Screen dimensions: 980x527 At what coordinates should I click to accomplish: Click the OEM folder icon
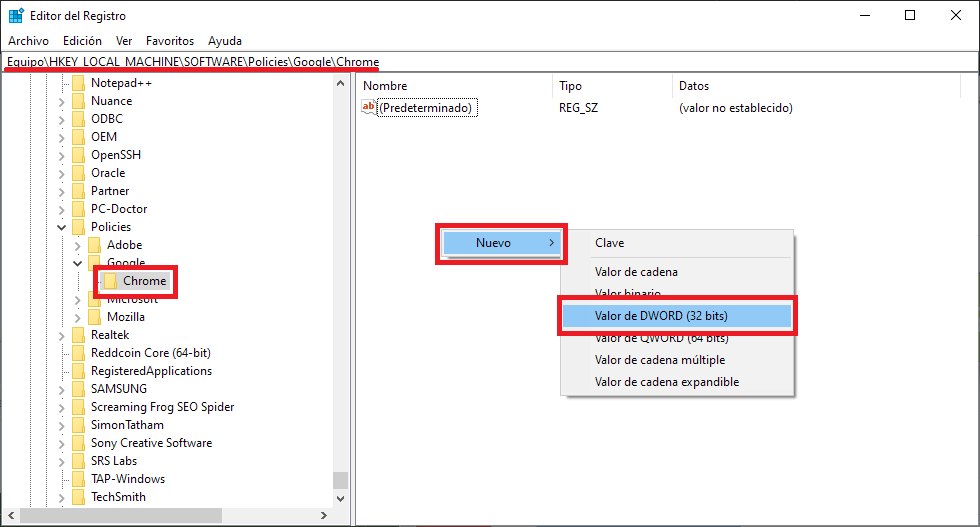pos(78,137)
